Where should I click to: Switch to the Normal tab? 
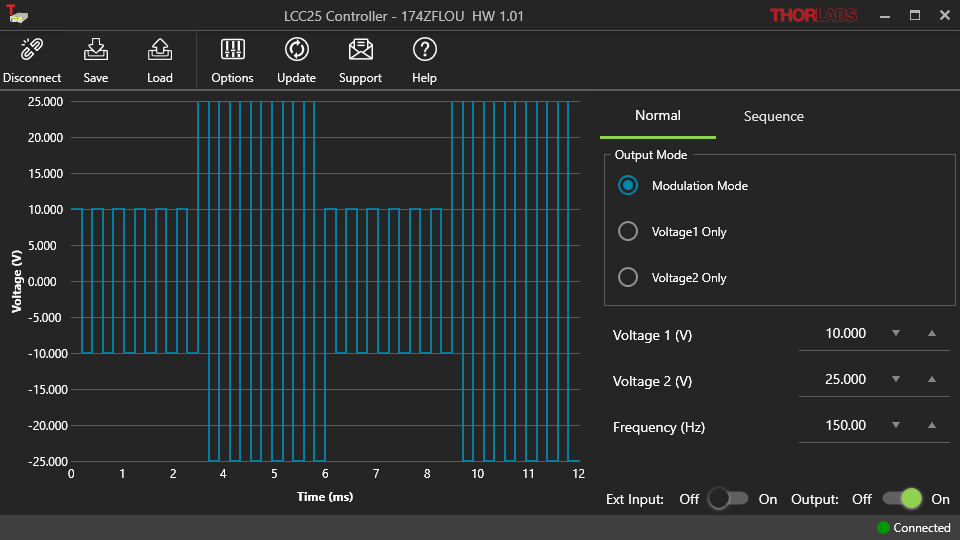tap(657, 116)
